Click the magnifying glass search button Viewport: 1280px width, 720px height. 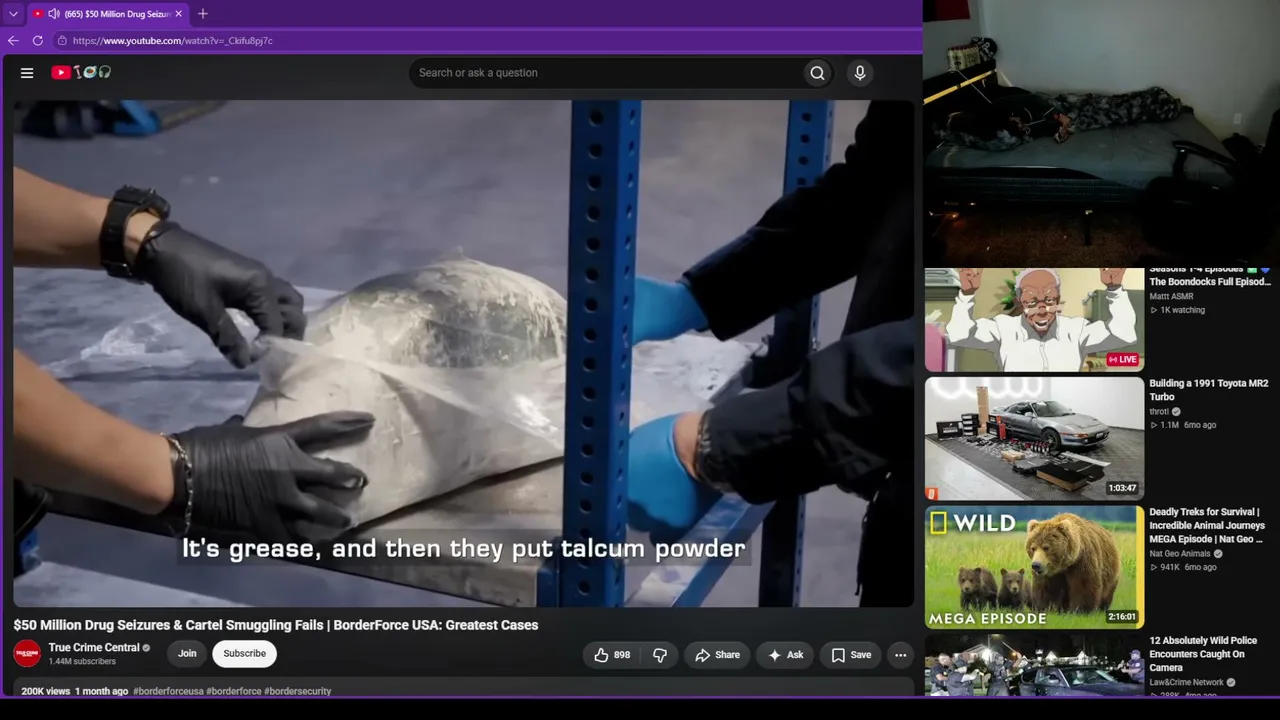point(818,73)
